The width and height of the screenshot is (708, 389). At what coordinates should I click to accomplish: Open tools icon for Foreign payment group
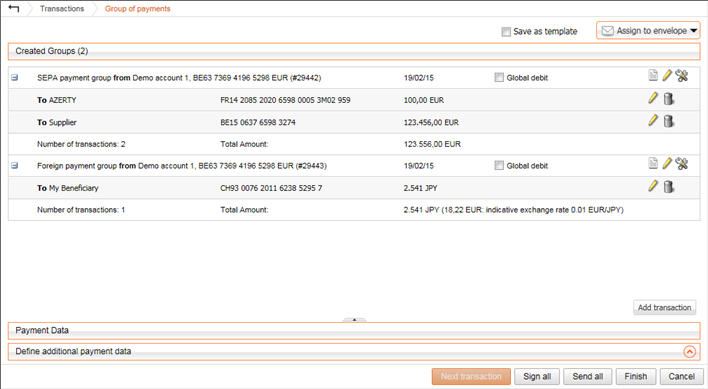[x=682, y=164]
